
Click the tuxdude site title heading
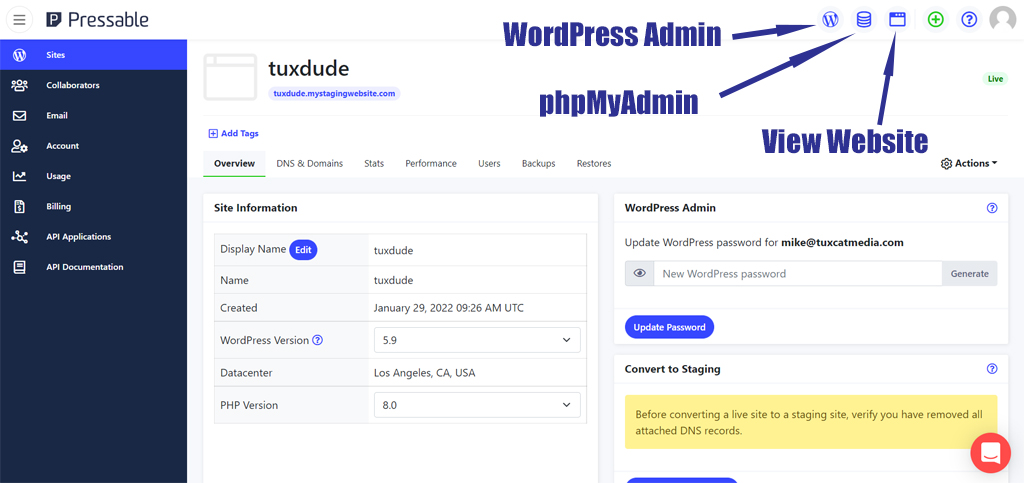(x=309, y=68)
